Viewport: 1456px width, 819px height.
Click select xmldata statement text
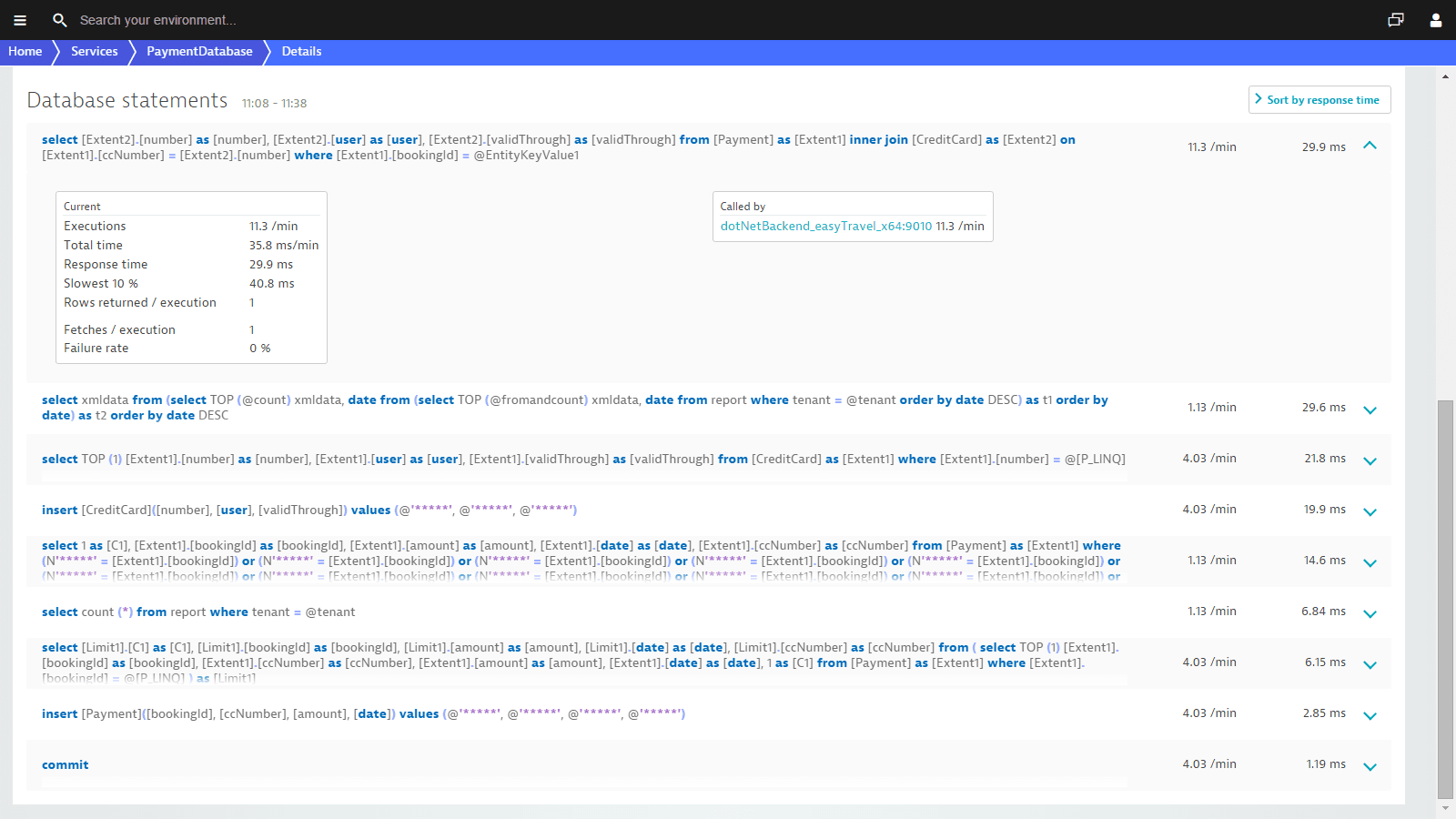coord(575,408)
